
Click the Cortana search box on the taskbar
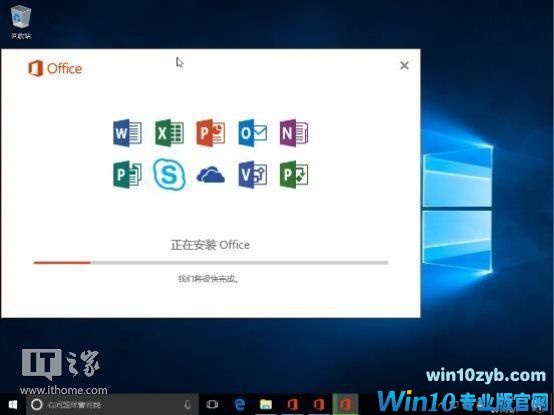tap(112, 404)
